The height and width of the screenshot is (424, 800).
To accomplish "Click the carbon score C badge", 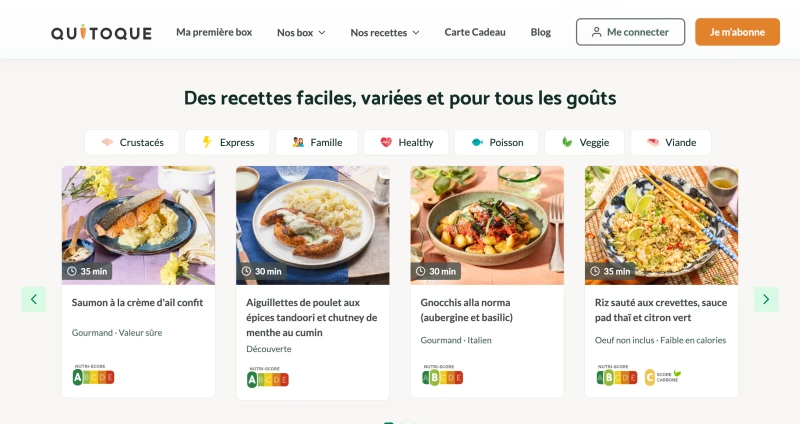I will point(663,377).
